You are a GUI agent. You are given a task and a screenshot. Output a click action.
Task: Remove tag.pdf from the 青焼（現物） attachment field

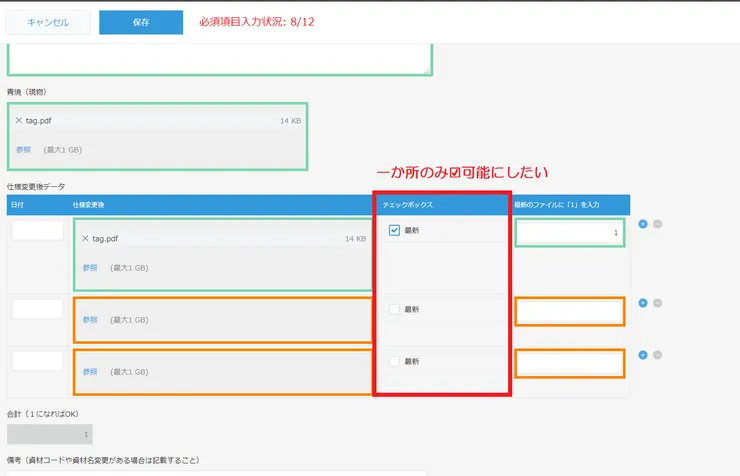tap(19, 121)
